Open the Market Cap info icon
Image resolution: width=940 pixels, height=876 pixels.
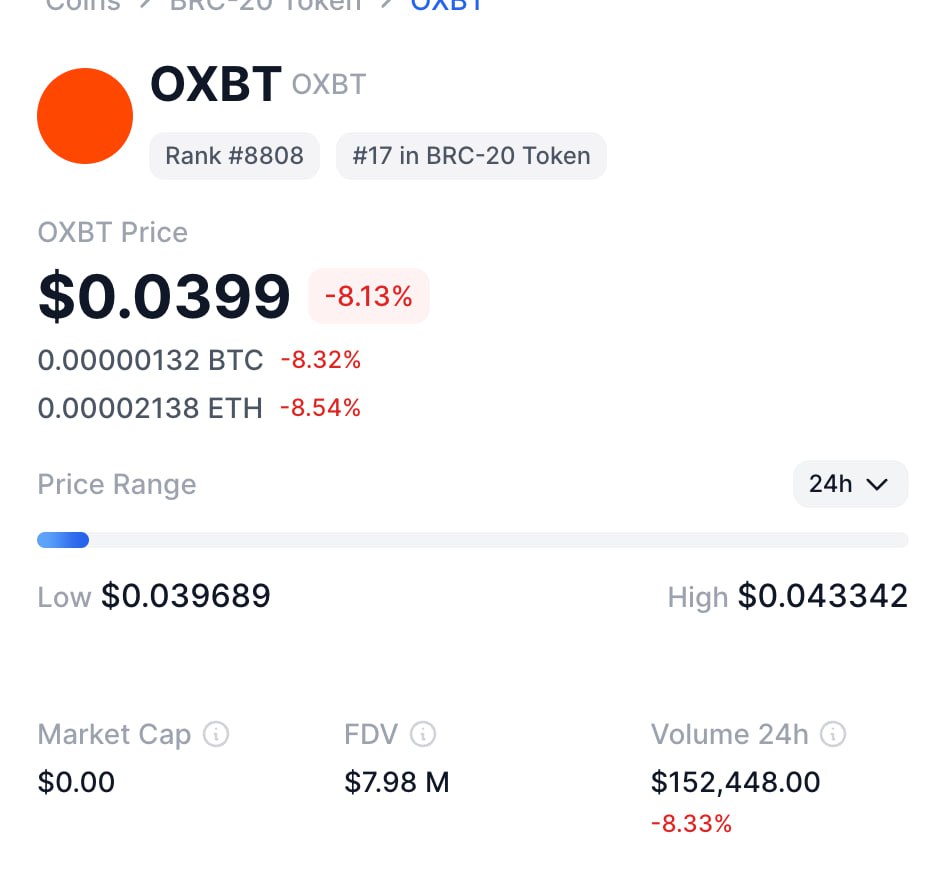[x=216, y=734]
